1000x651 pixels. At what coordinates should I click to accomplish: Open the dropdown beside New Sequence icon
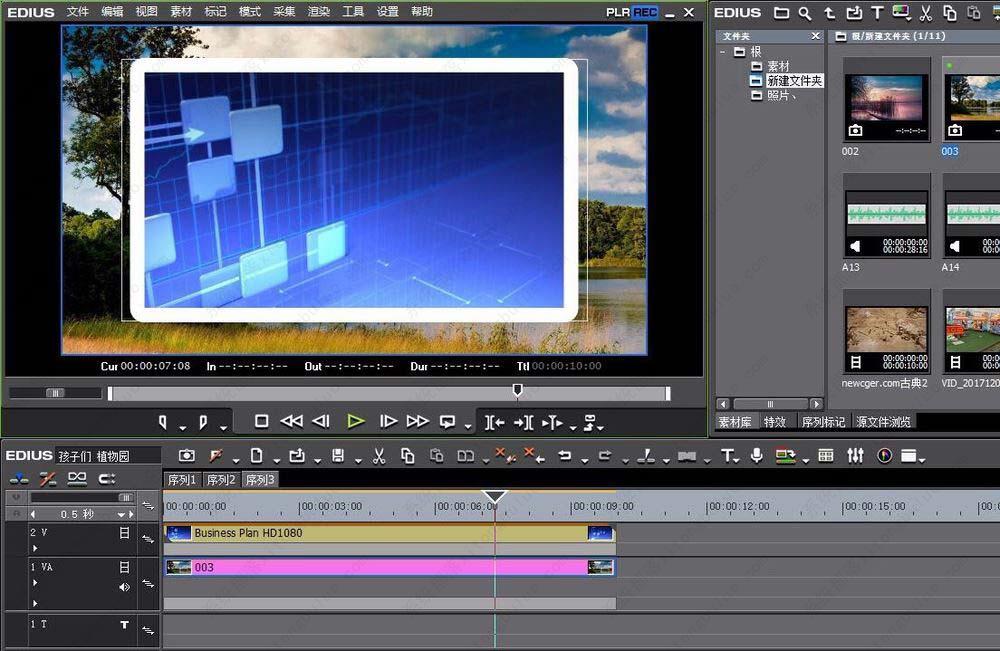pos(277,460)
